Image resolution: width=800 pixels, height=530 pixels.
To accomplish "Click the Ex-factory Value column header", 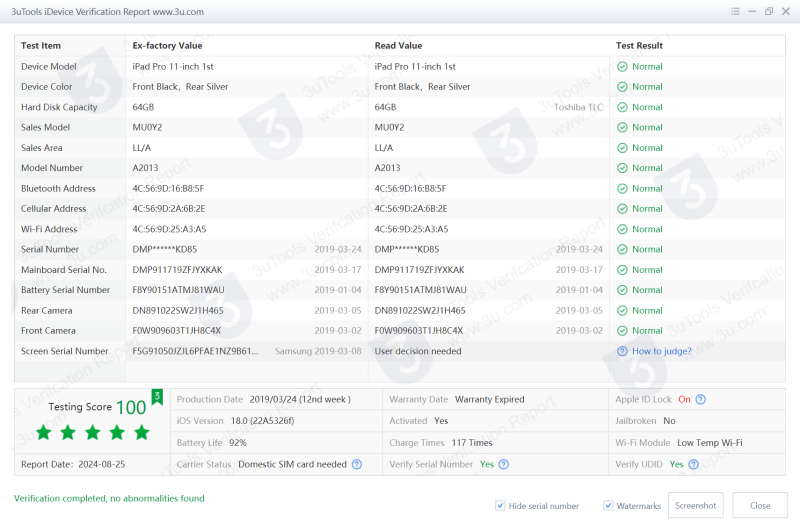I will (x=167, y=45).
